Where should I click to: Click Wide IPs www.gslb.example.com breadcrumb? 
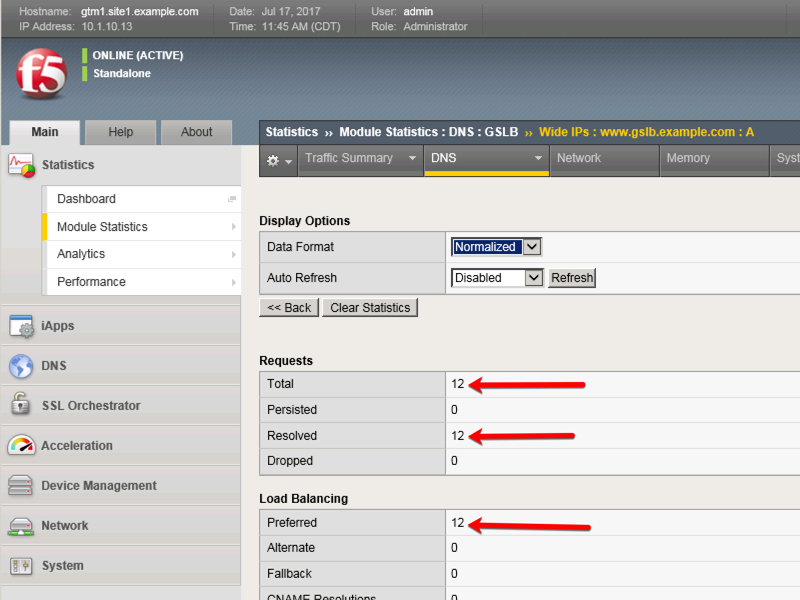tap(646, 132)
